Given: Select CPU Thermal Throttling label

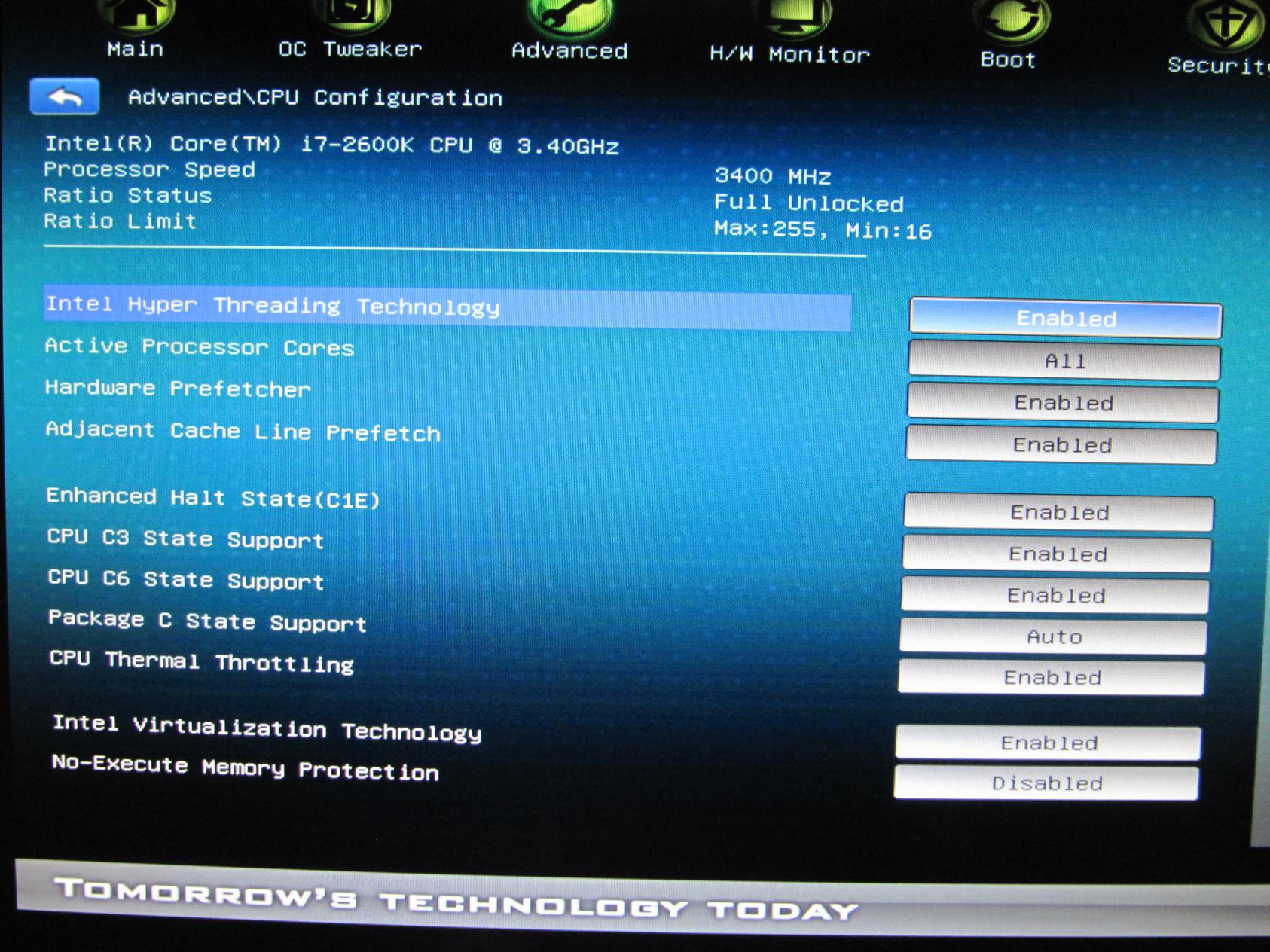Looking at the screenshot, I should tap(202, 661).
